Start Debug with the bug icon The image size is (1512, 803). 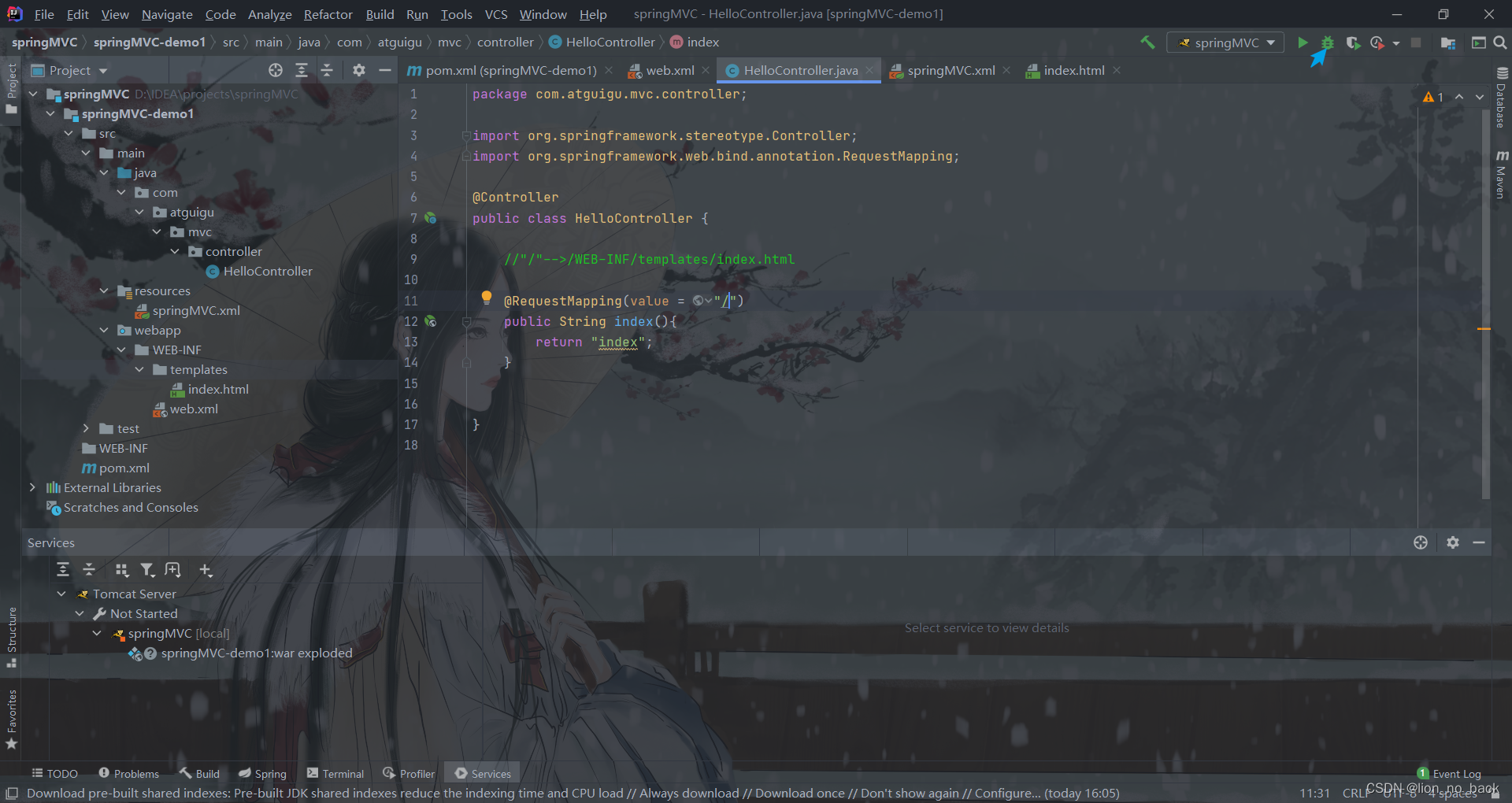[1328, 43]
